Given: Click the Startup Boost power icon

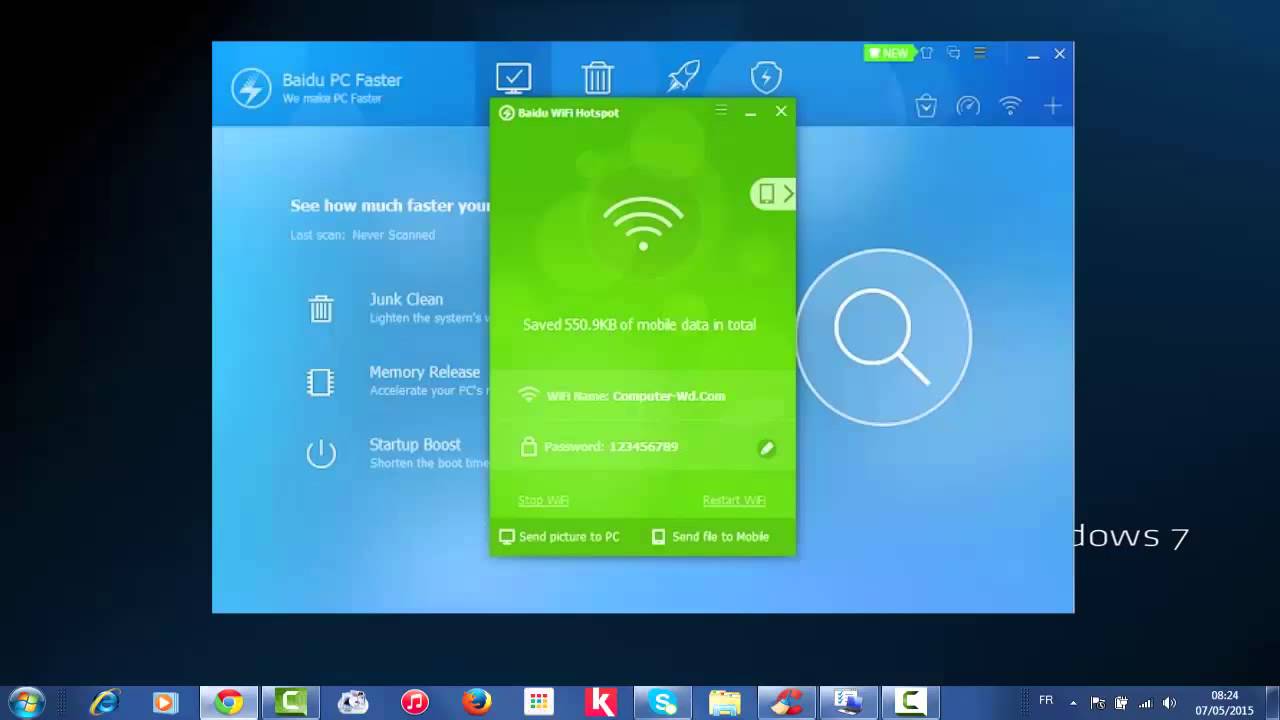Looking at the screenshot, I should coord(321,453).
